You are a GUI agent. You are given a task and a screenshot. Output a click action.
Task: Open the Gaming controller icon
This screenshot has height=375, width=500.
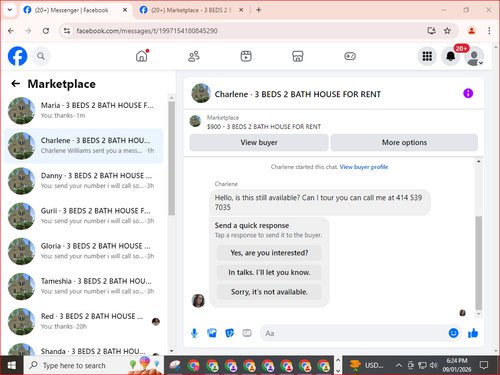coord(350,56)
